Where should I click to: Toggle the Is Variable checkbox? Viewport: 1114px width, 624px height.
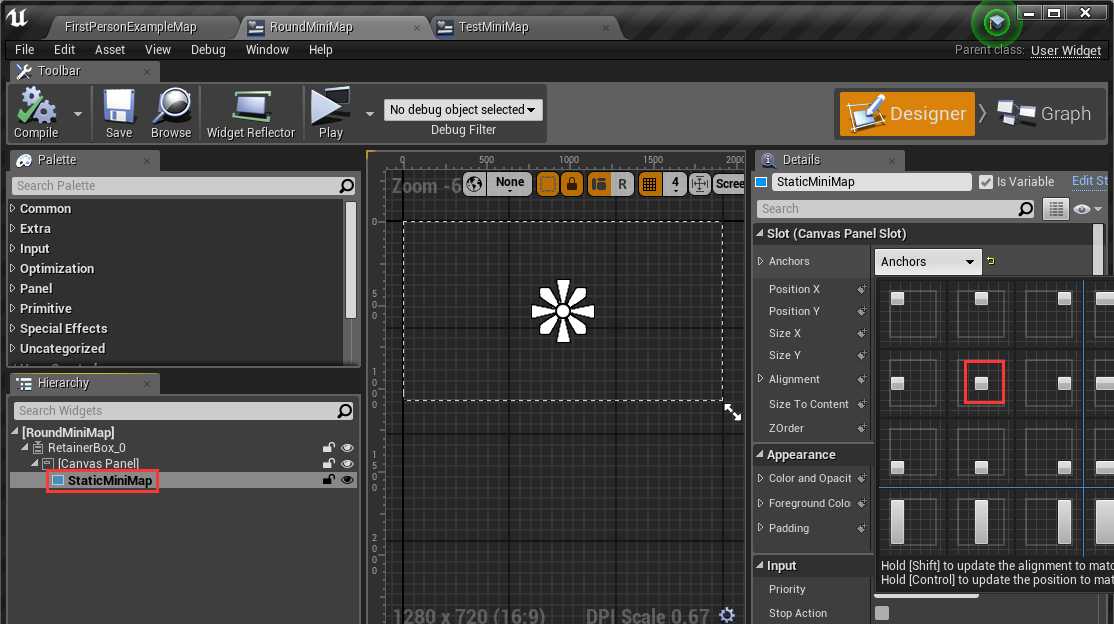tap(985, 182)
